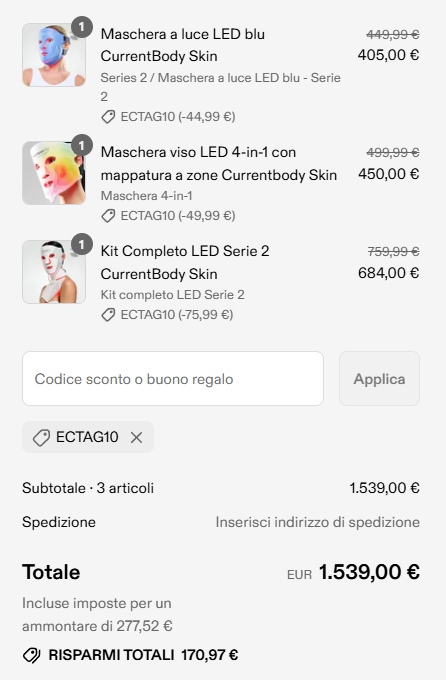Click Kit Completo LED Serie 2 title
446x680 pixels.
coord(185,262)
